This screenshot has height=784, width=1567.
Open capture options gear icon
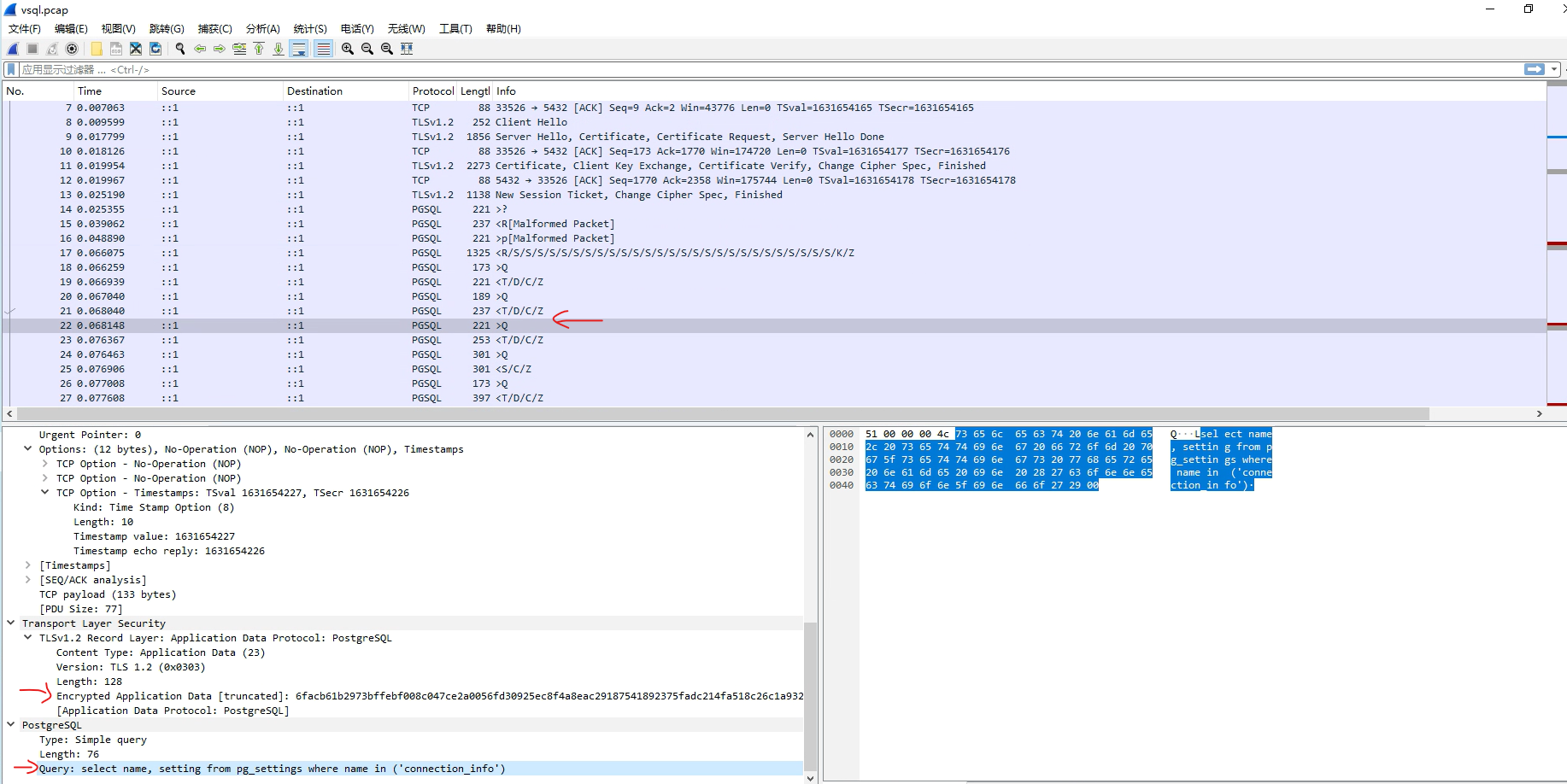72,49
